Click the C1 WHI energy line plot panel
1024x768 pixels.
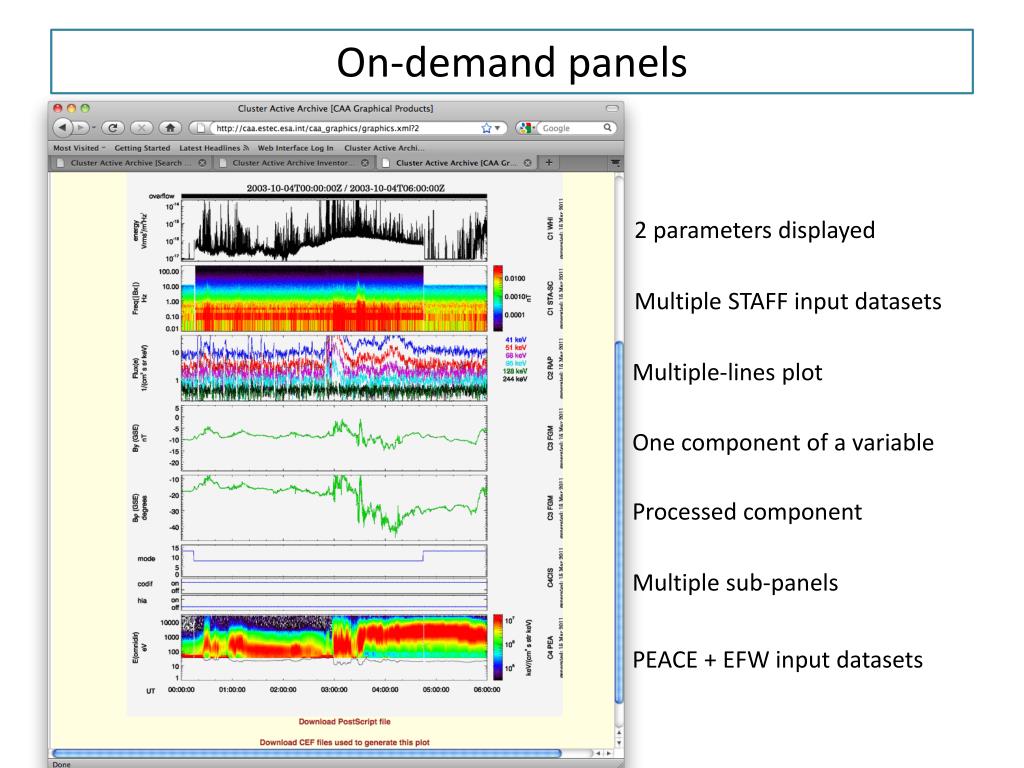pos(334,230)
